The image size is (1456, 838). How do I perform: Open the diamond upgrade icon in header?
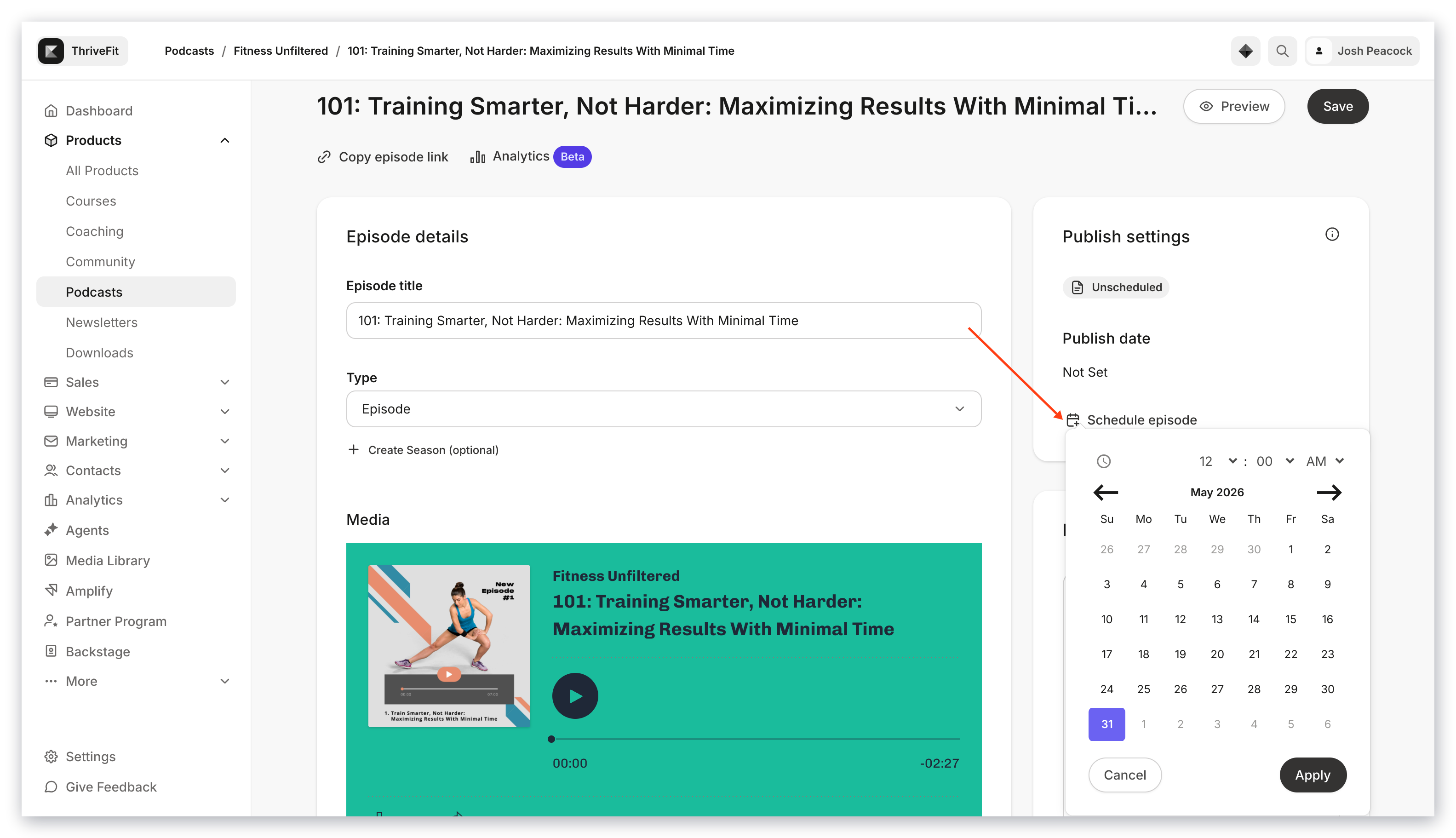[x=1245, y=51]
